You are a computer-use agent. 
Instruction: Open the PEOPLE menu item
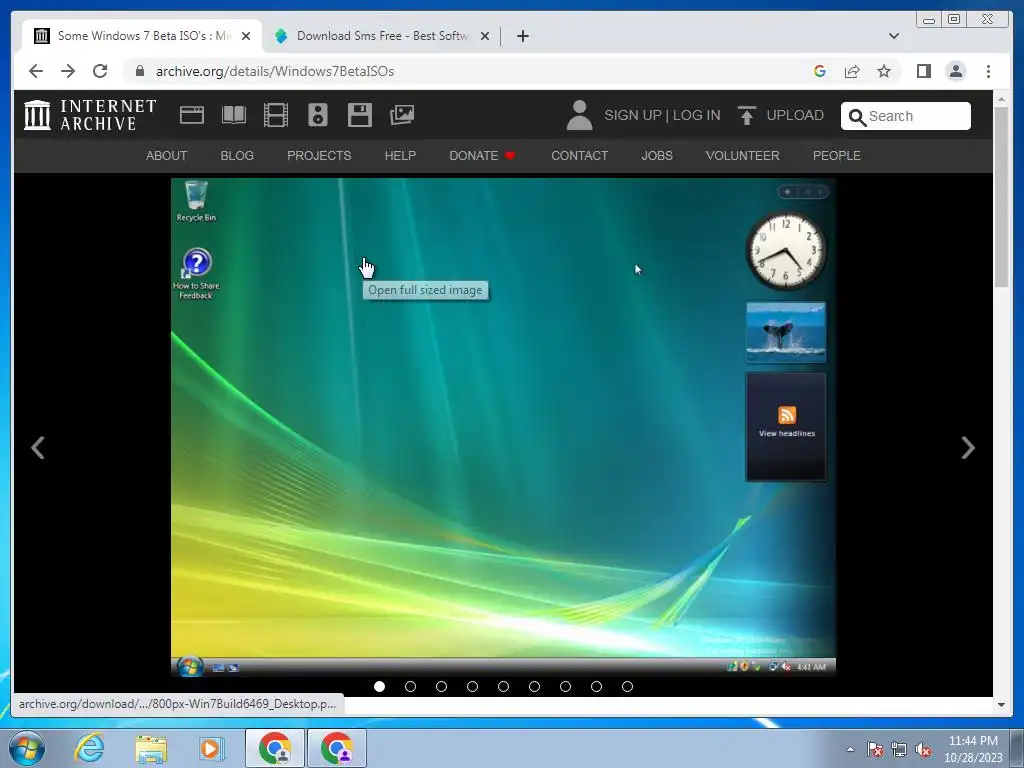point(837,155)
